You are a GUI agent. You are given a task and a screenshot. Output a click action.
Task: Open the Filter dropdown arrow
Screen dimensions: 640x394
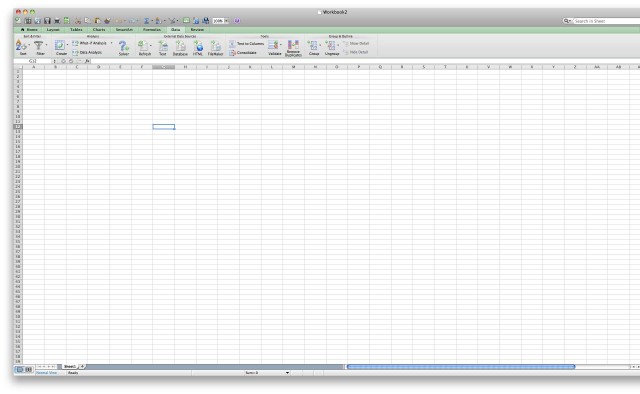pos(46,45)
